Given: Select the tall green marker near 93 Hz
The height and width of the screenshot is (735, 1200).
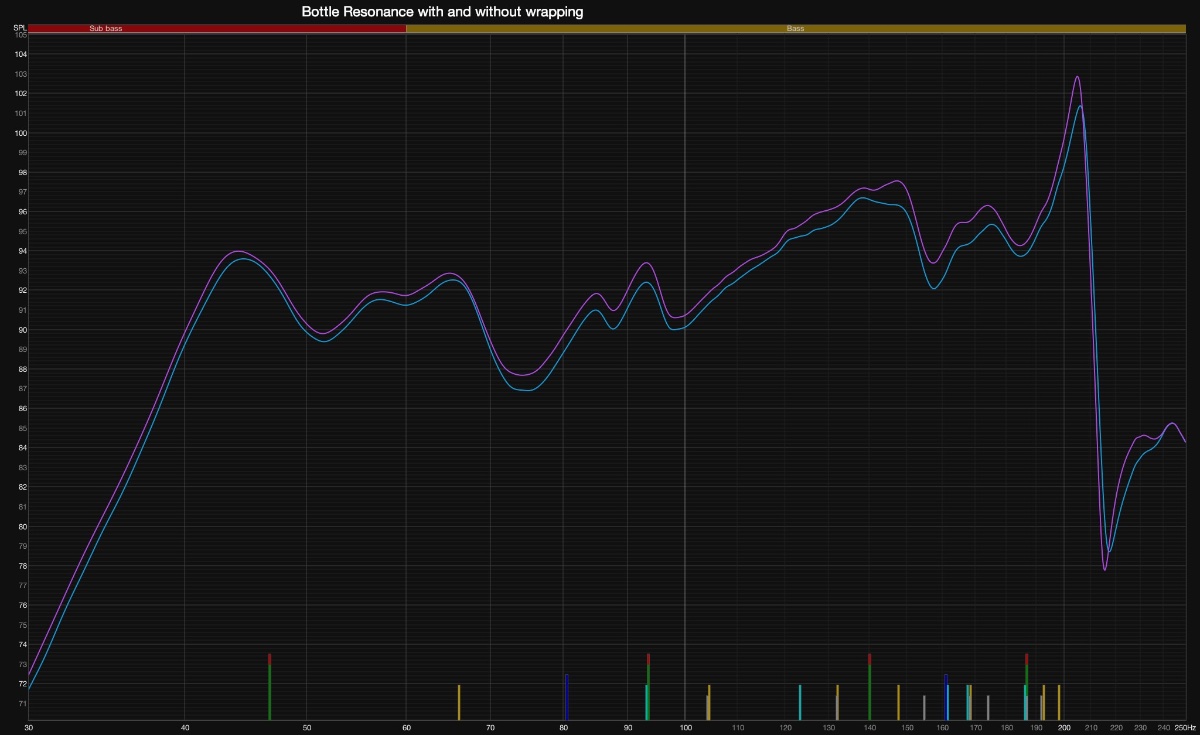Looking at the screenshot, I should [648, 690].
